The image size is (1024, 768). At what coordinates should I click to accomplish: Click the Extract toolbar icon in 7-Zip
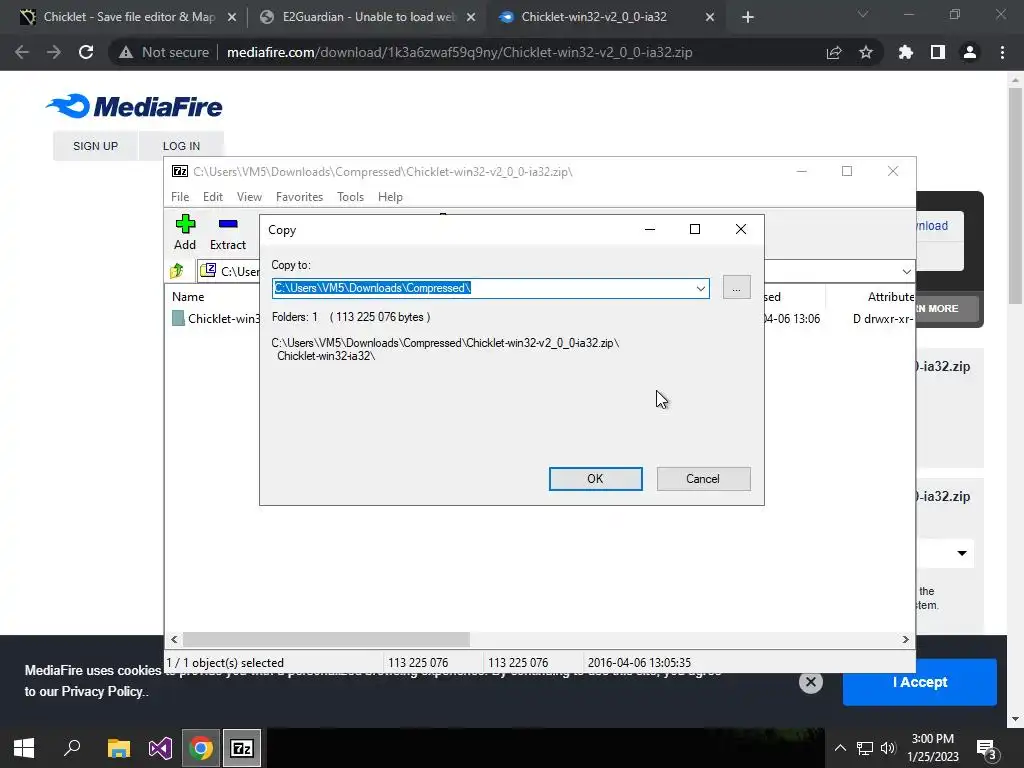227,232
